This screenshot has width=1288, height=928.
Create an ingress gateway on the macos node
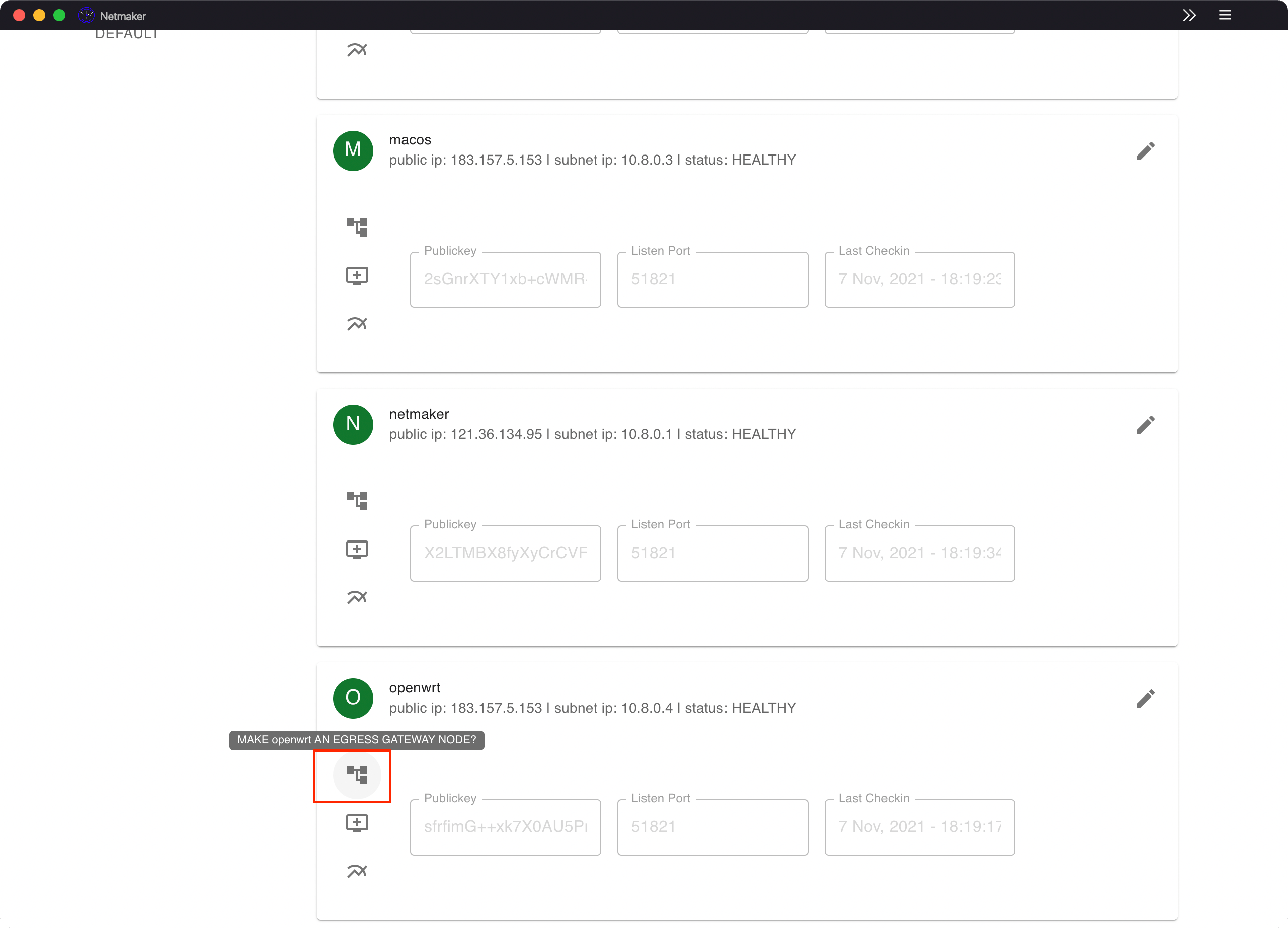point(357,275)
